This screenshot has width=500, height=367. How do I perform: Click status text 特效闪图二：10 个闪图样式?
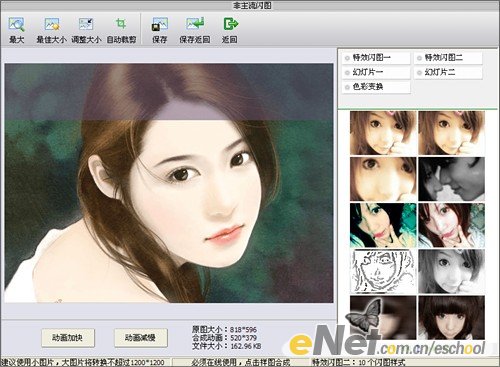tap(359, 362)
